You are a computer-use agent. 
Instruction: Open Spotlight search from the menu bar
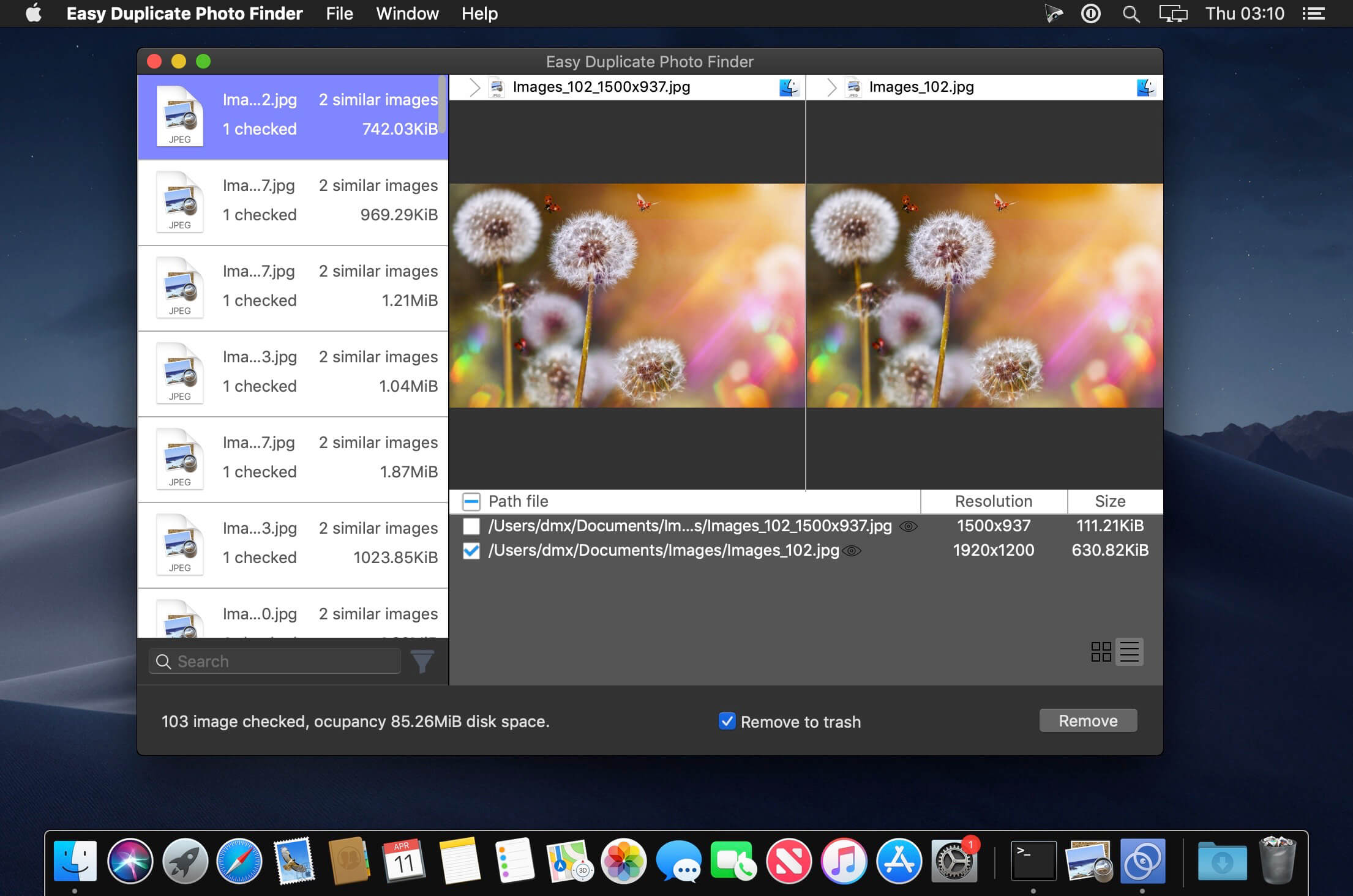[x=1131, y=13]
